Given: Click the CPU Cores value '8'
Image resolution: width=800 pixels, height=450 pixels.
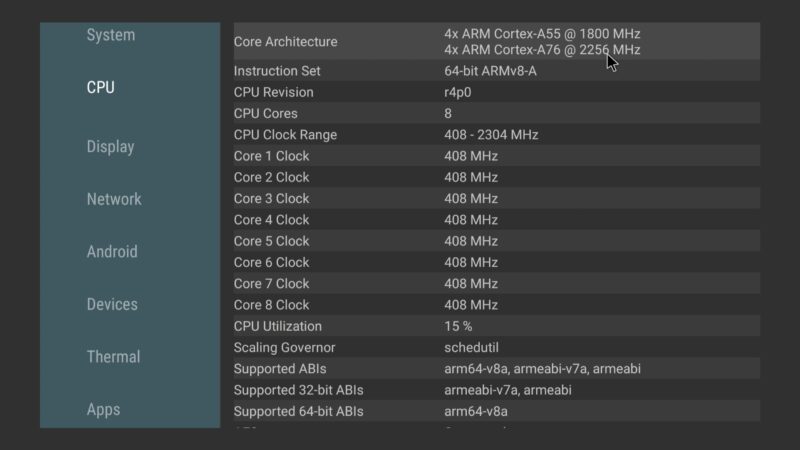Looking at the screenshot, I should pos(448,114).
